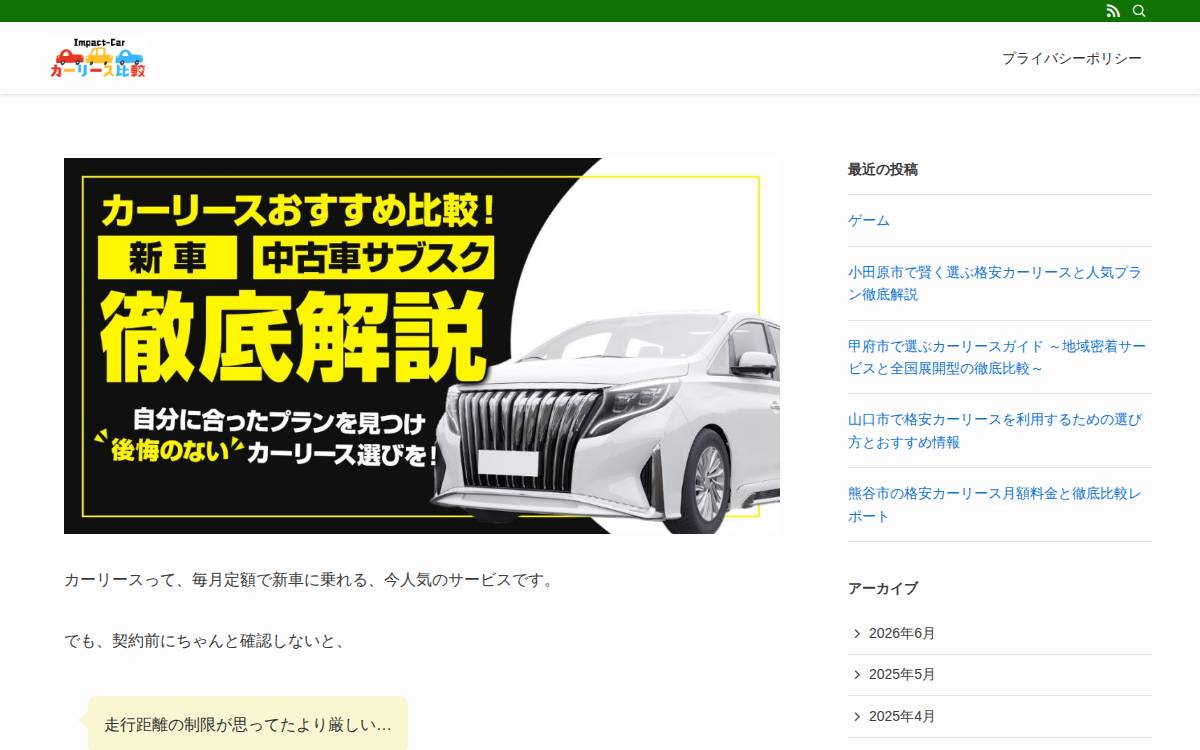
Task: Open プライバシーポリシー menu item
Action: [1072, 58]
